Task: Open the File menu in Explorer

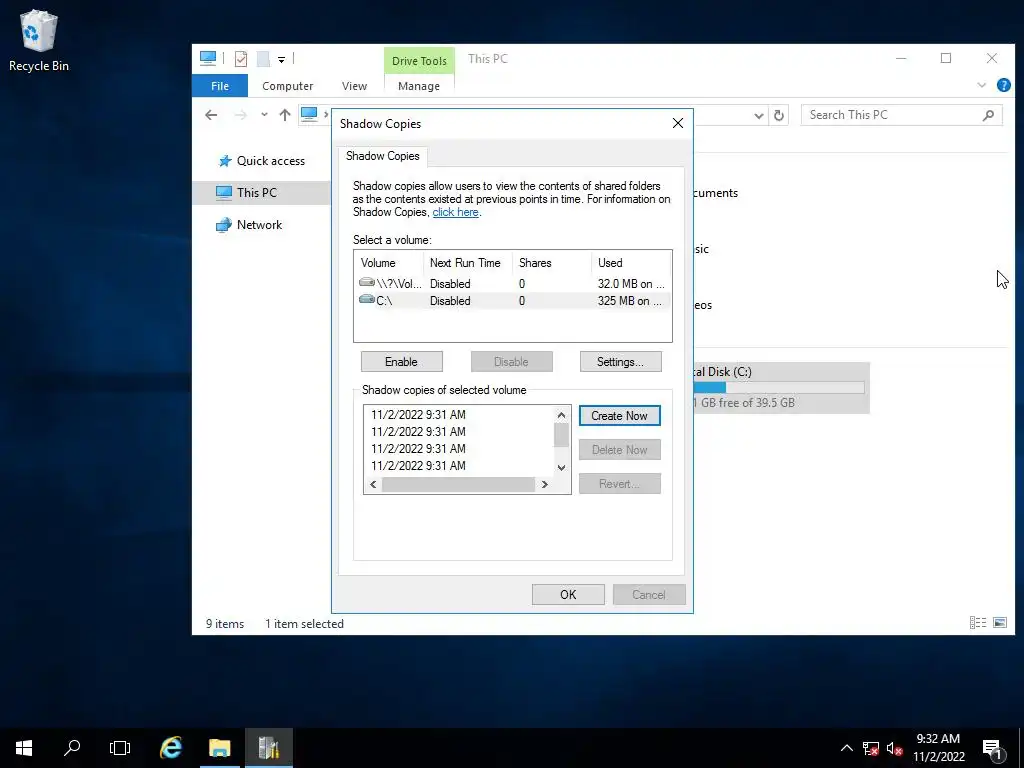Action: (x=220, y=86)
